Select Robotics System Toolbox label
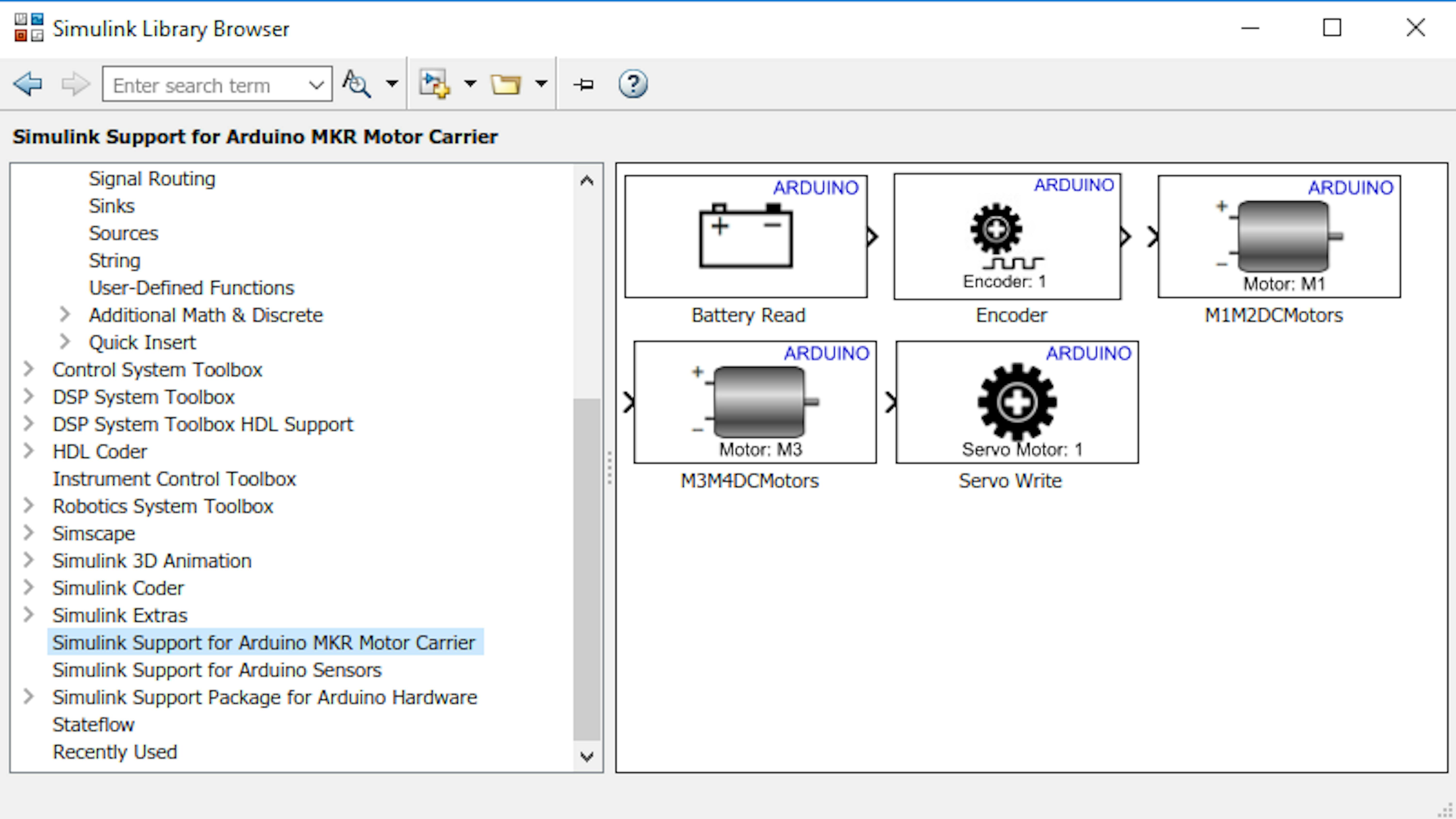1456x819 pixels. [x=163, y=506]
